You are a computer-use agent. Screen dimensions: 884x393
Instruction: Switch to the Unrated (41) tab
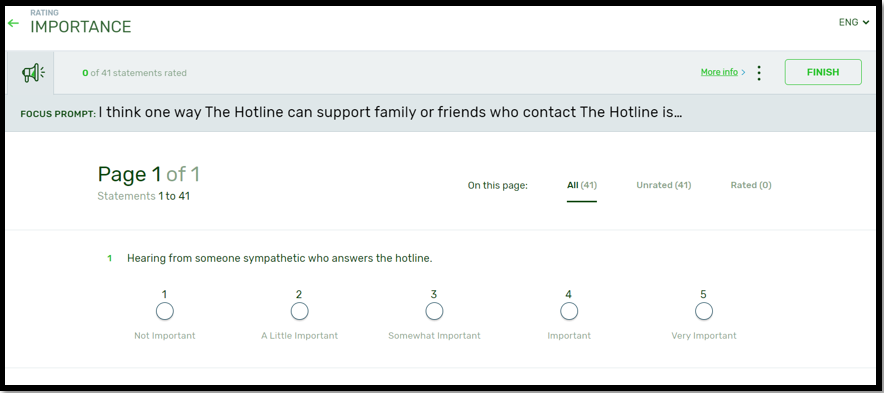pyautogui.click(x=664, y=185)
